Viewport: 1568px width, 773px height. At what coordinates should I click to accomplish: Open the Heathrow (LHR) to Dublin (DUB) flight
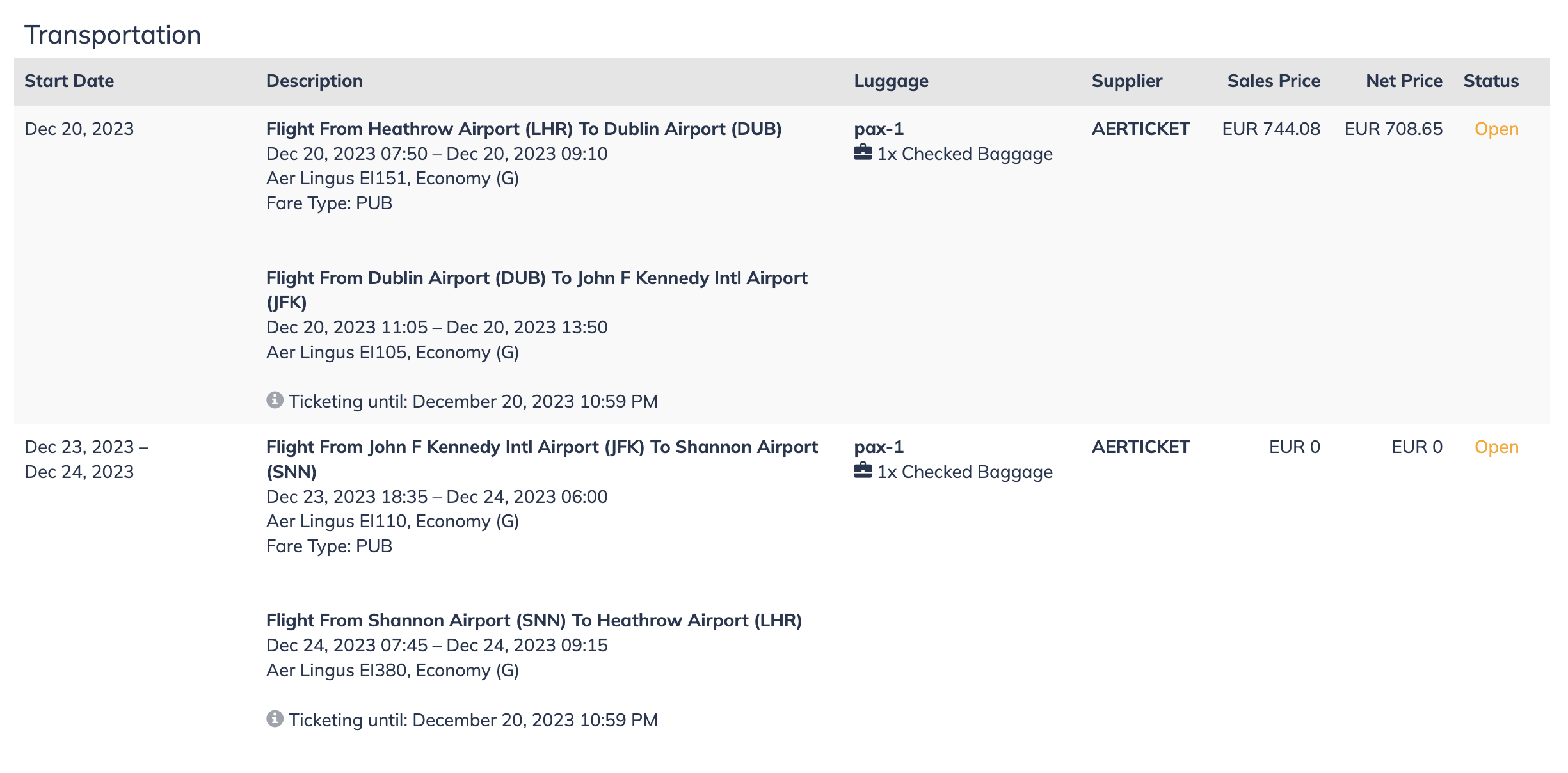[524, 129]
